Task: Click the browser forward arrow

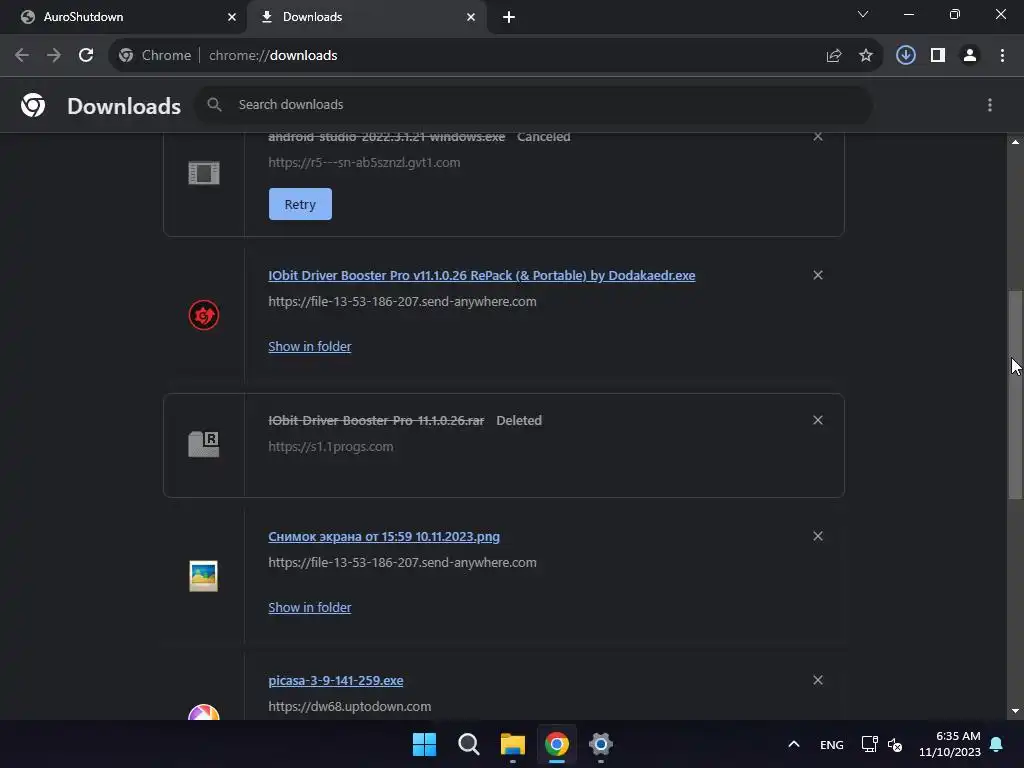Action: click(x=54, y=56)
